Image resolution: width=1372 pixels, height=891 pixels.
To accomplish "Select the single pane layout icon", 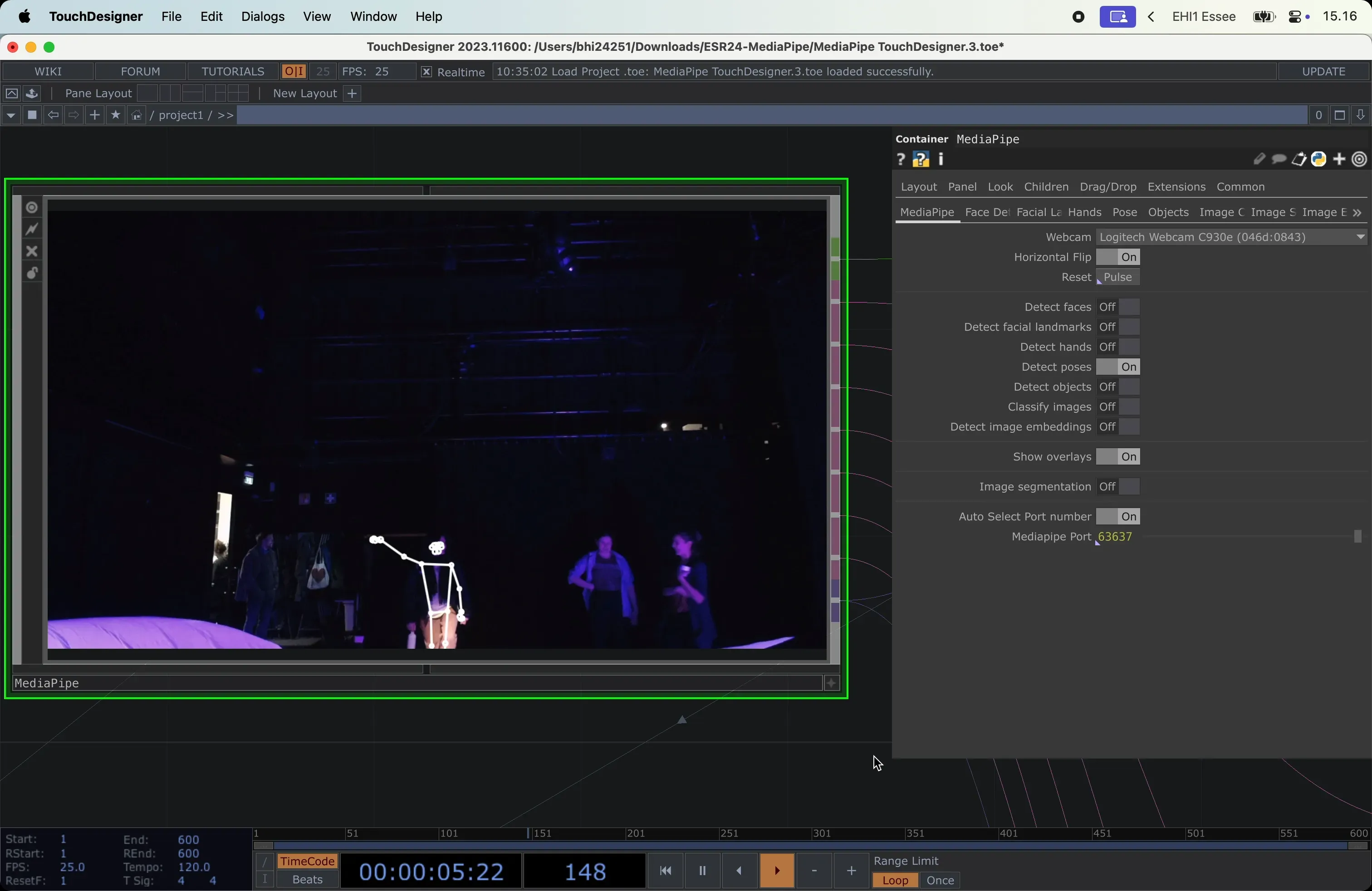I will (x=148, y=93).
